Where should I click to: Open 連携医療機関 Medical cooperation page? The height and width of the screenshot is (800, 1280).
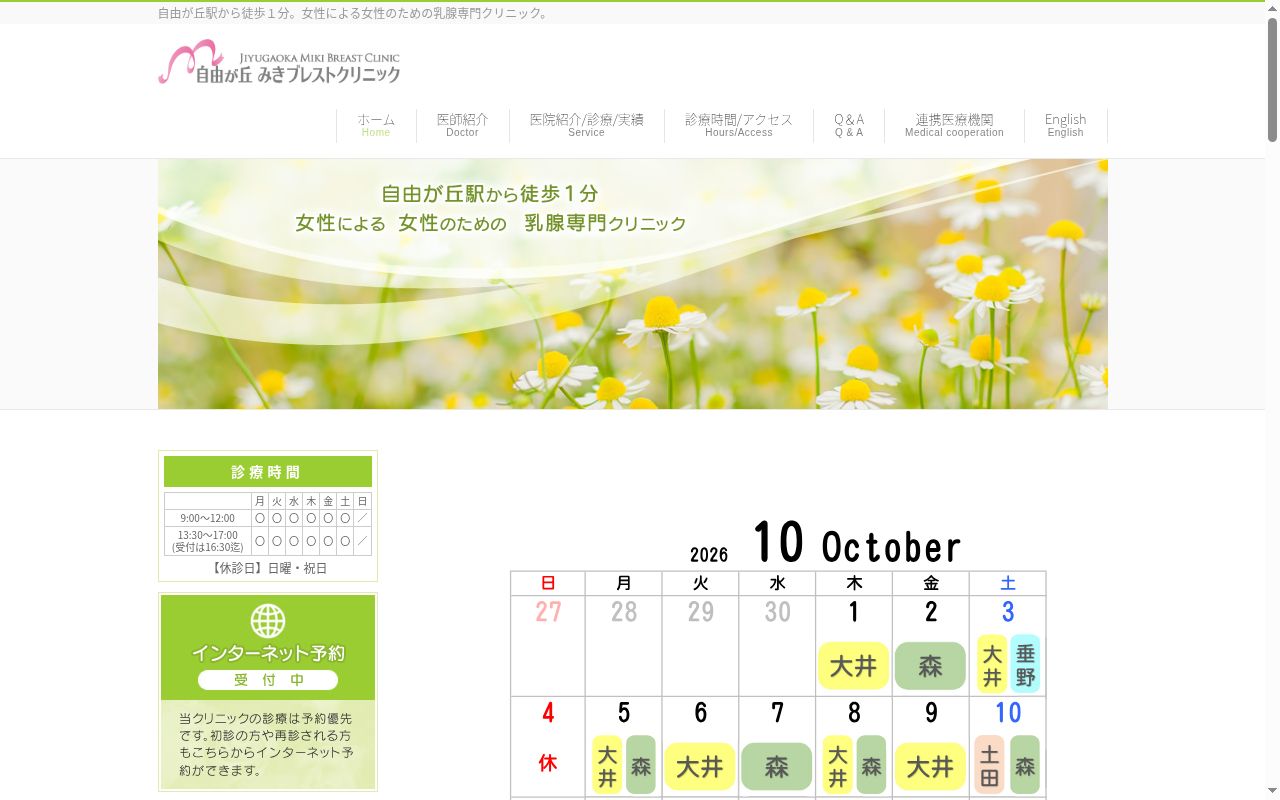click(954, 125)
